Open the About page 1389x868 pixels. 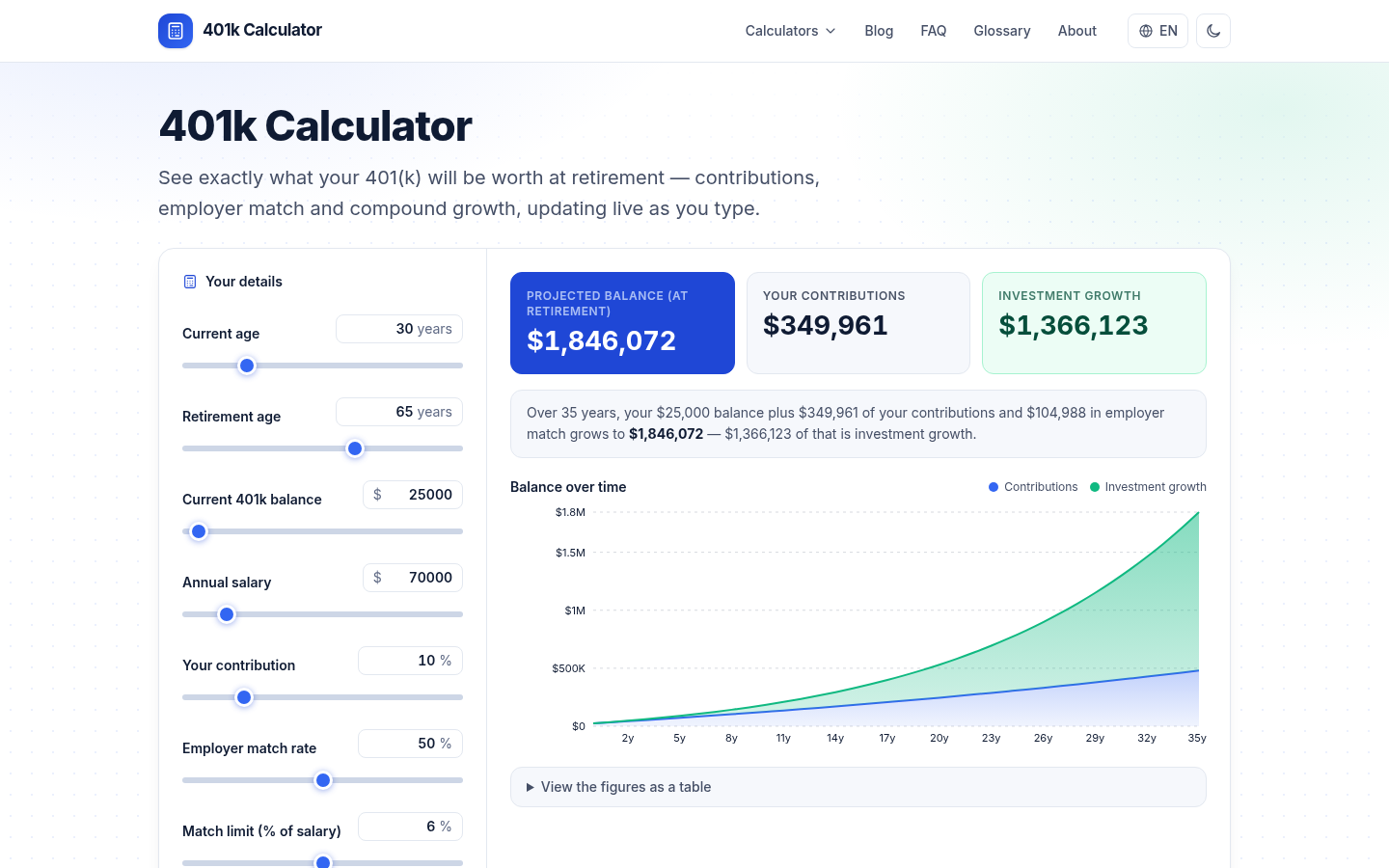1077,31
